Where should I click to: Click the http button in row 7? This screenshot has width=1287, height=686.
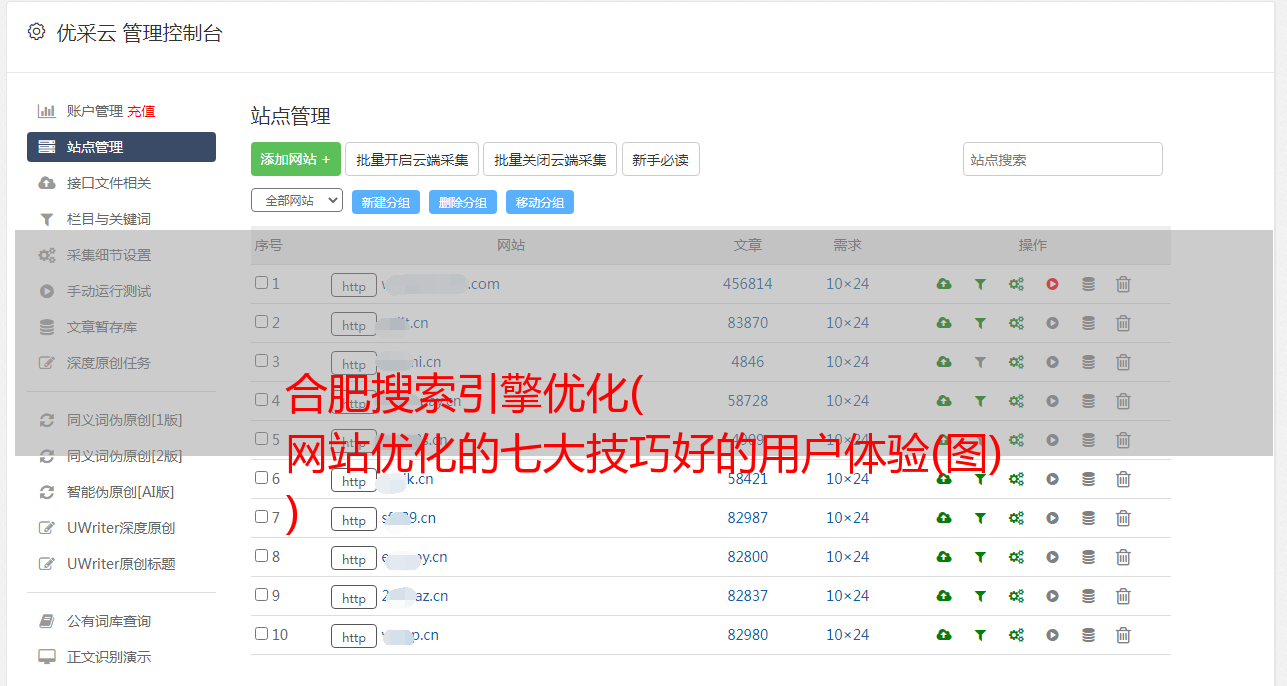[x=354, y=520]
